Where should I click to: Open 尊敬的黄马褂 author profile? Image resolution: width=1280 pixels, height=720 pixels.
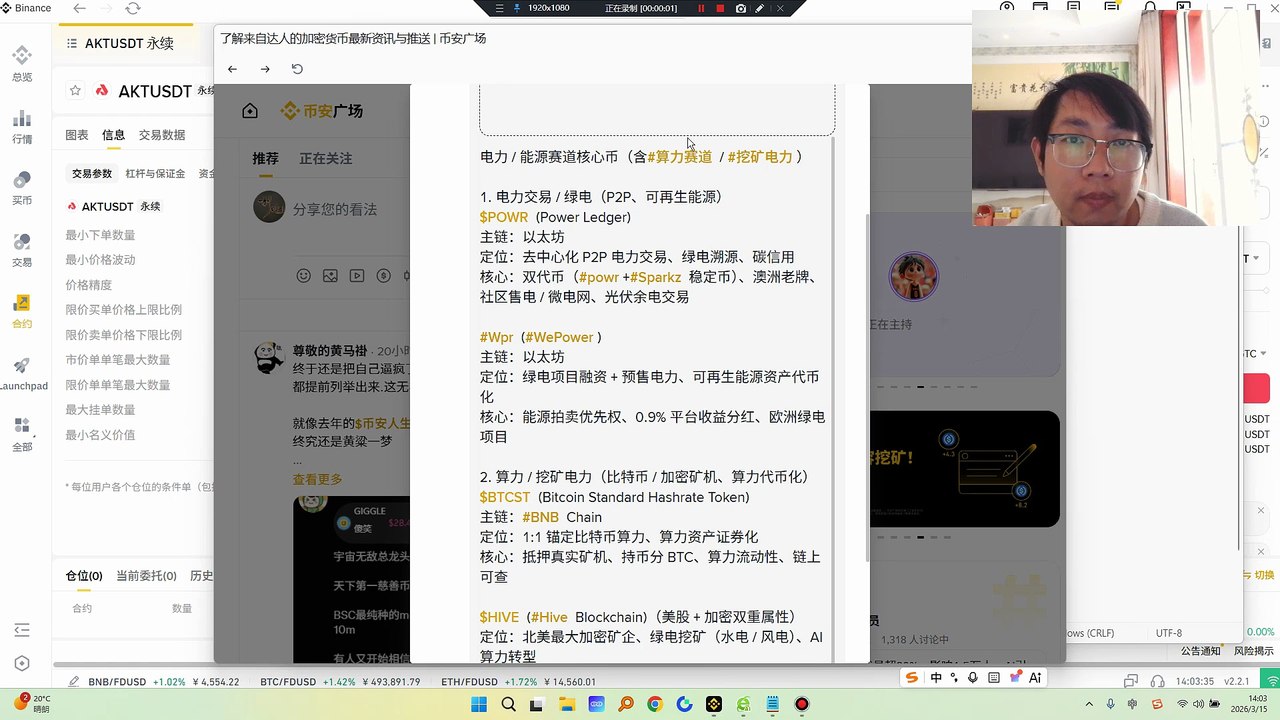[x=330, y=351]
